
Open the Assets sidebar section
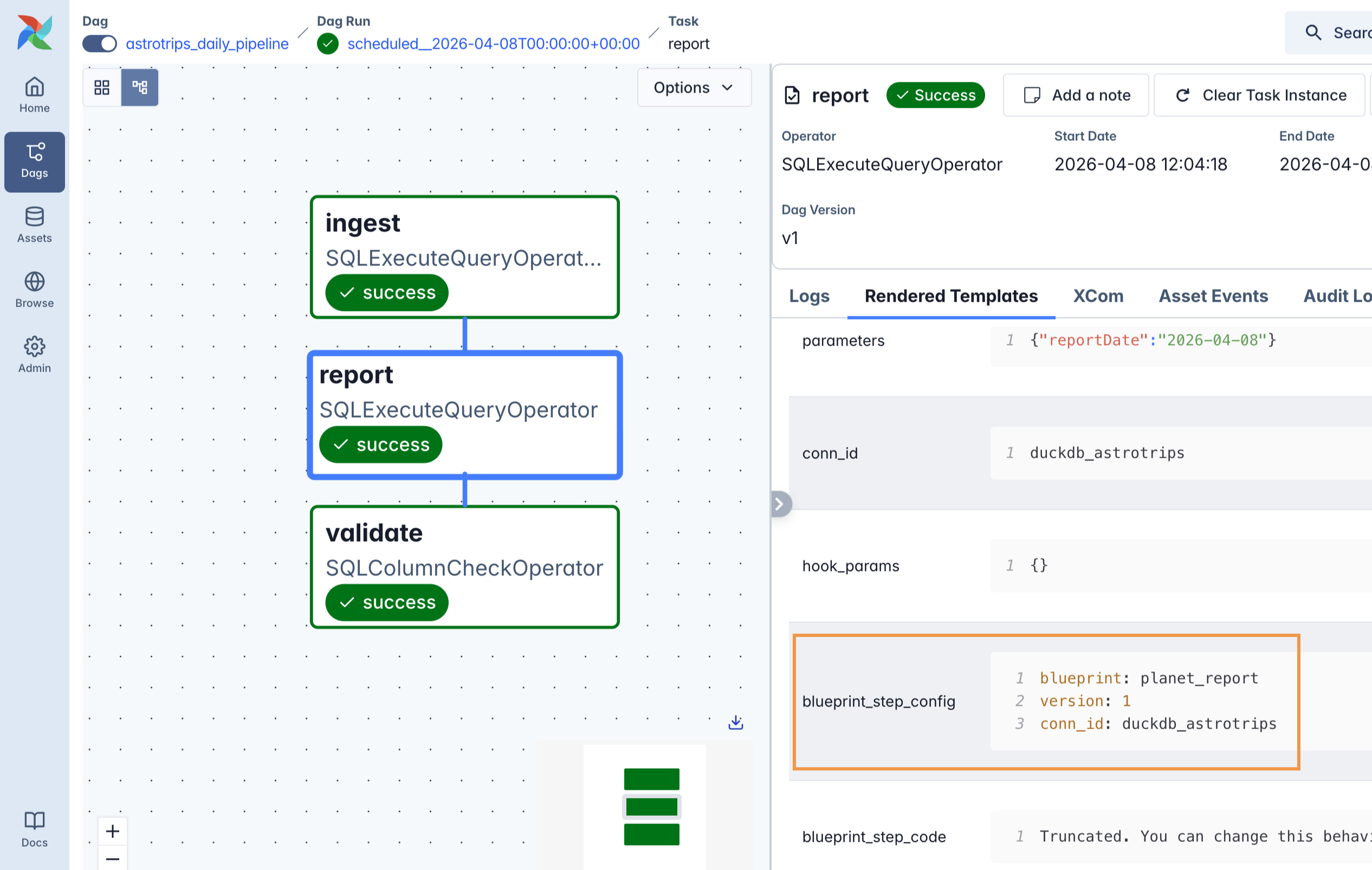tap(34, 225)
